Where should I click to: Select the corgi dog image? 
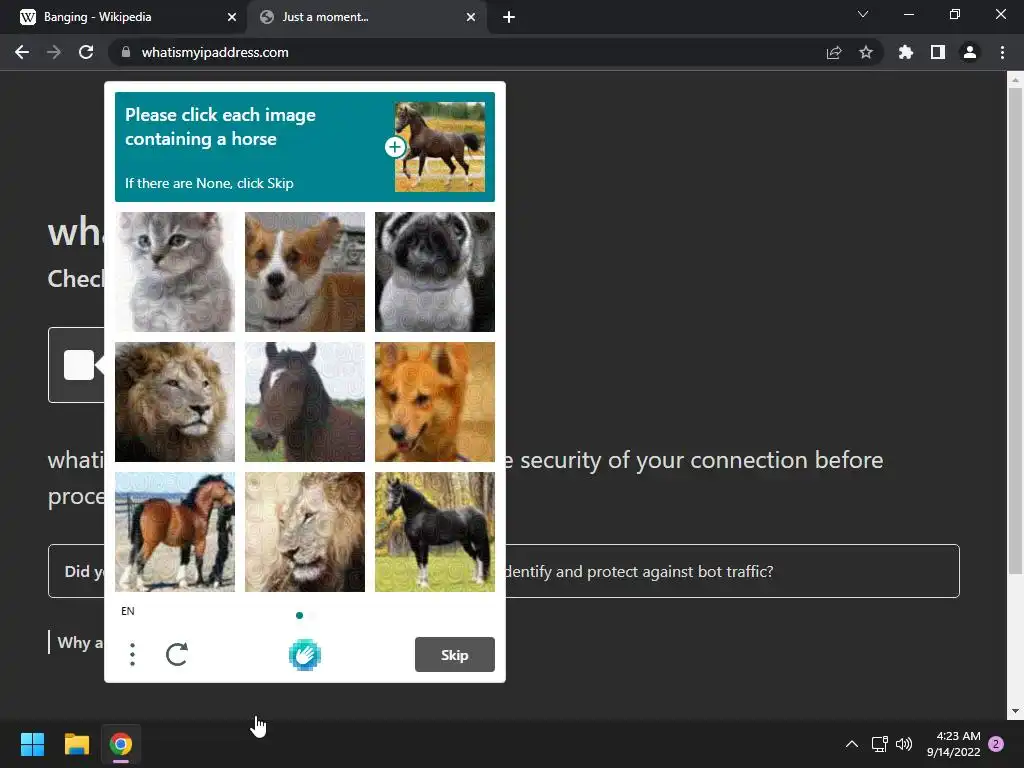[305, 272]
